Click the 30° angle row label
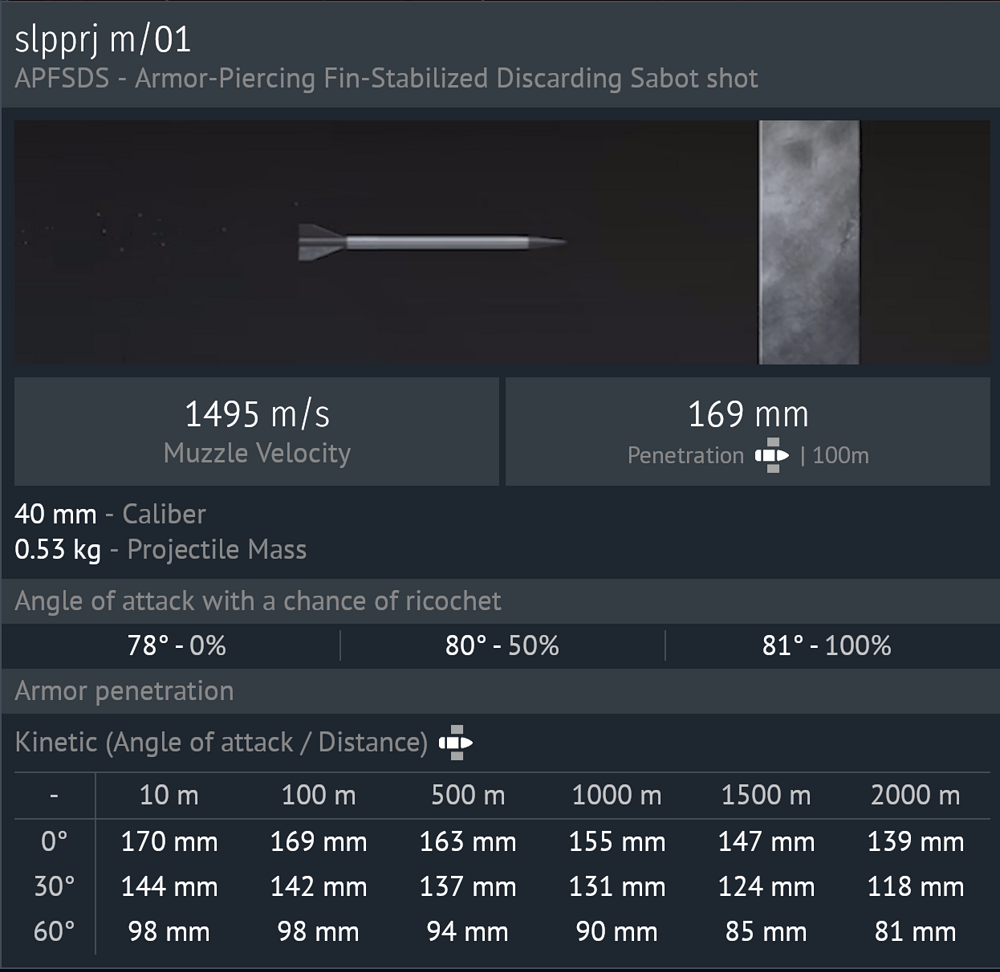 [54, 887]
